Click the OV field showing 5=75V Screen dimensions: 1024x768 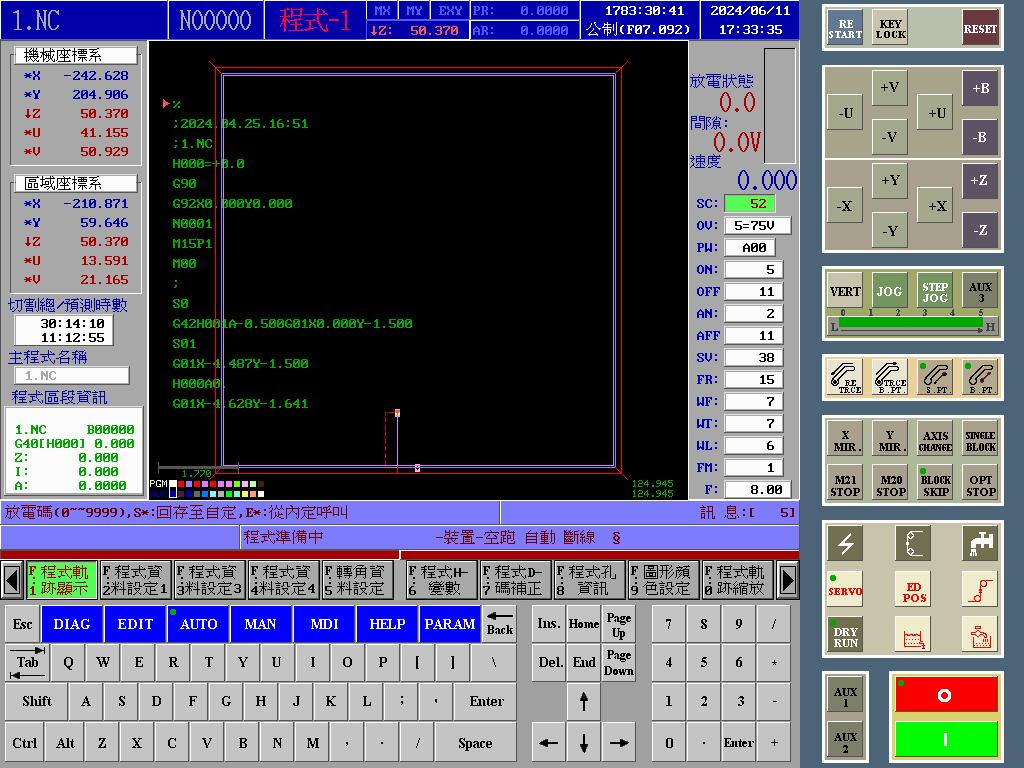tap(758, 225)
